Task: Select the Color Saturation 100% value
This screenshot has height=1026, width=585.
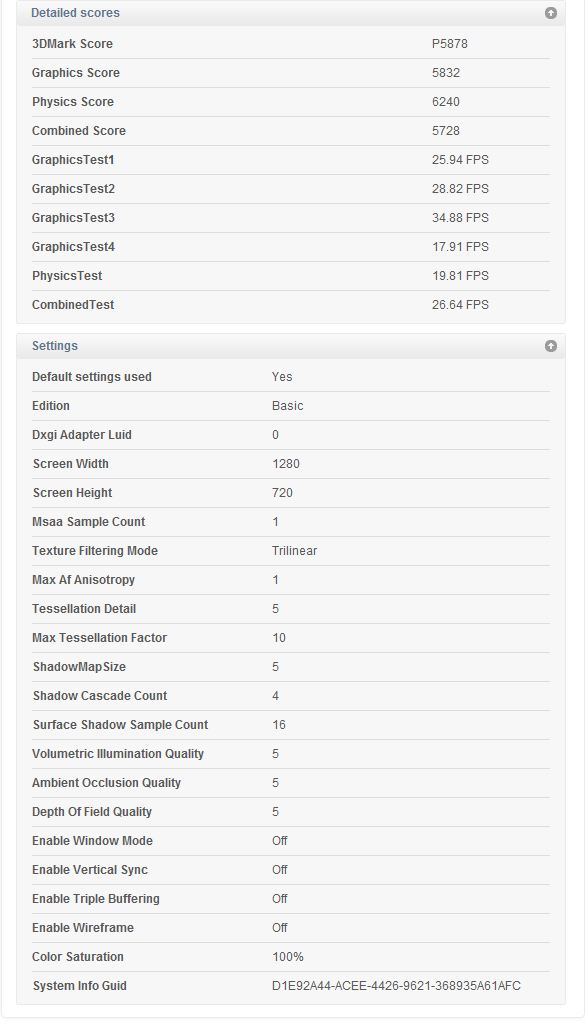Action: 288,957
